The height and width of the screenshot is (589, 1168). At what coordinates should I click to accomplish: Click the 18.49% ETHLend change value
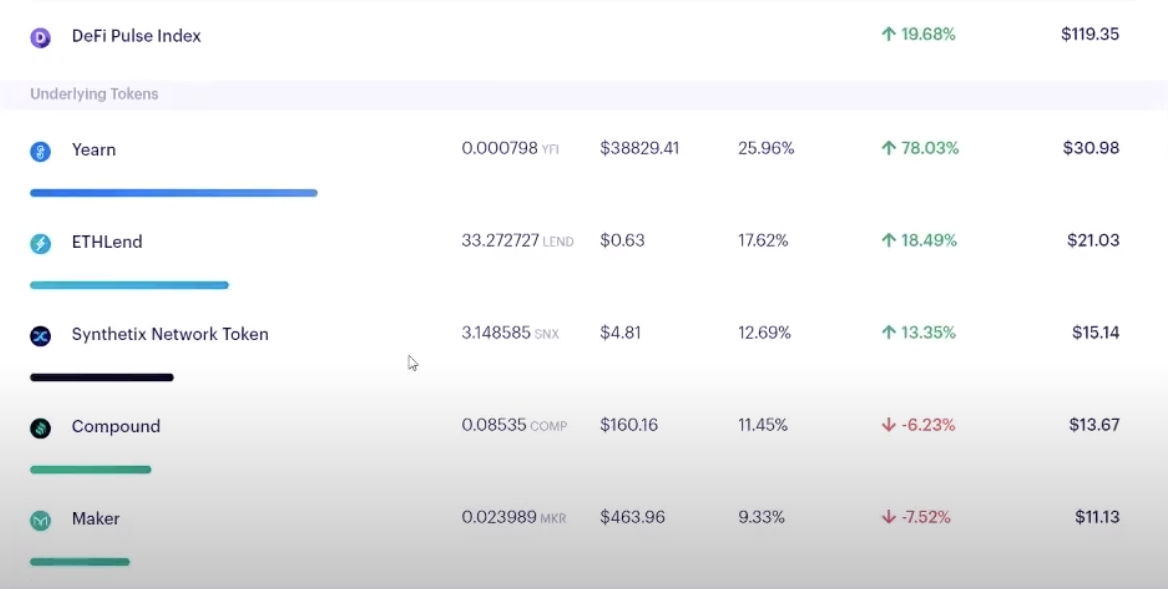tap(929, 241)
